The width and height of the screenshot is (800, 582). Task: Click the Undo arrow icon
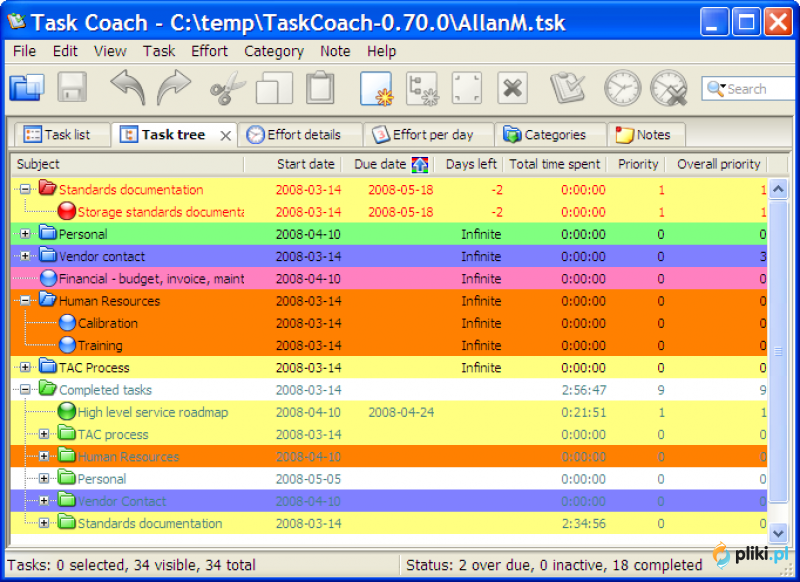(x=128, y=88)
